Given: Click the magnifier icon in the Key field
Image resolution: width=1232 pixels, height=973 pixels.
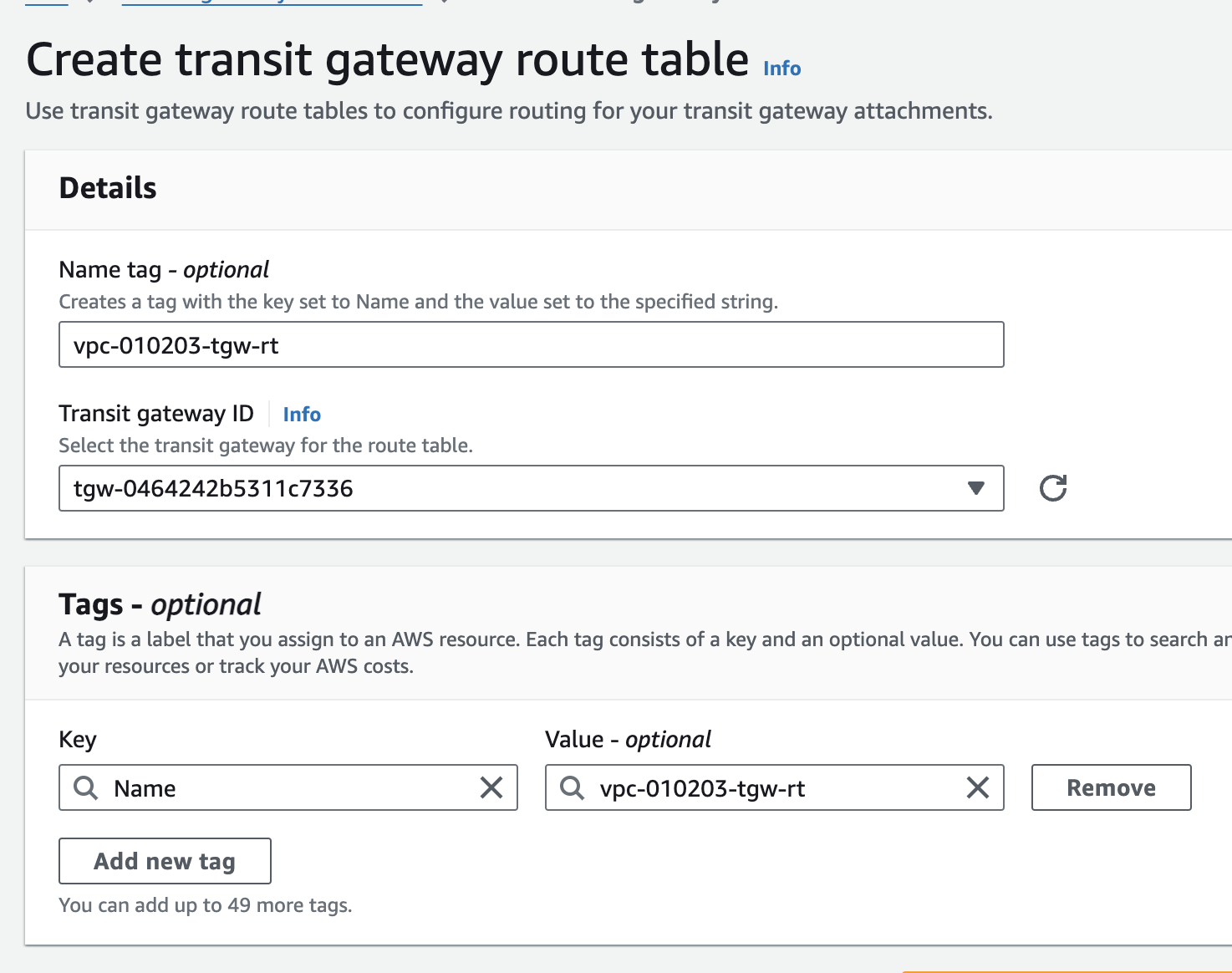Looking at the screenshot, I should [85, 787].
